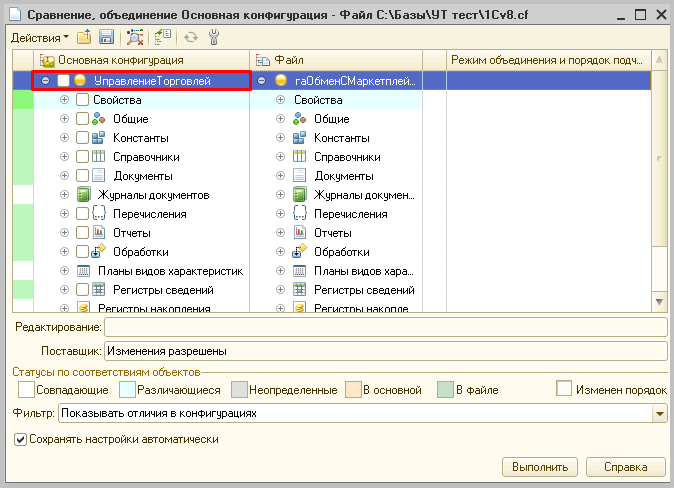Click the tree scrollbar down arrow
Viewport: 674px width, 488px height.
coord(659,302)
